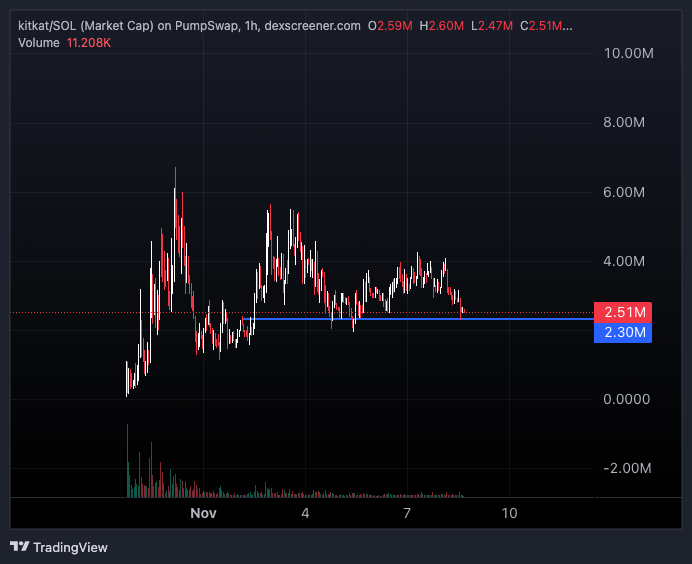Select the Volume indicator label
692x564 pixels.
pos(39,43)
